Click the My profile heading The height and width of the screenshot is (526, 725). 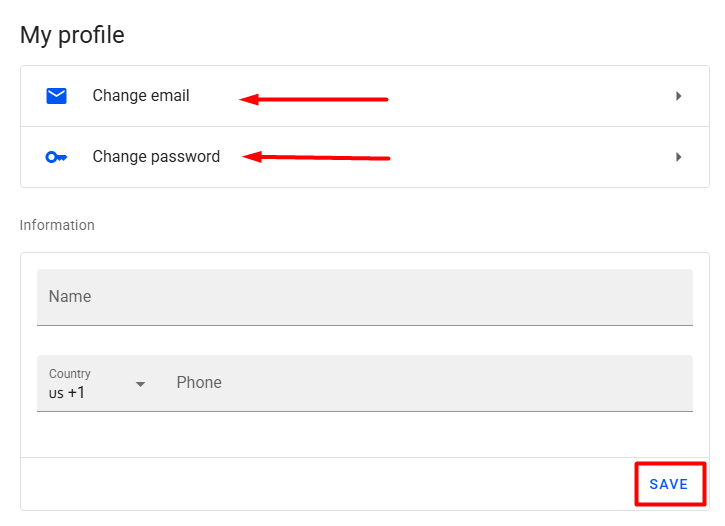click(x=72, y=35)
